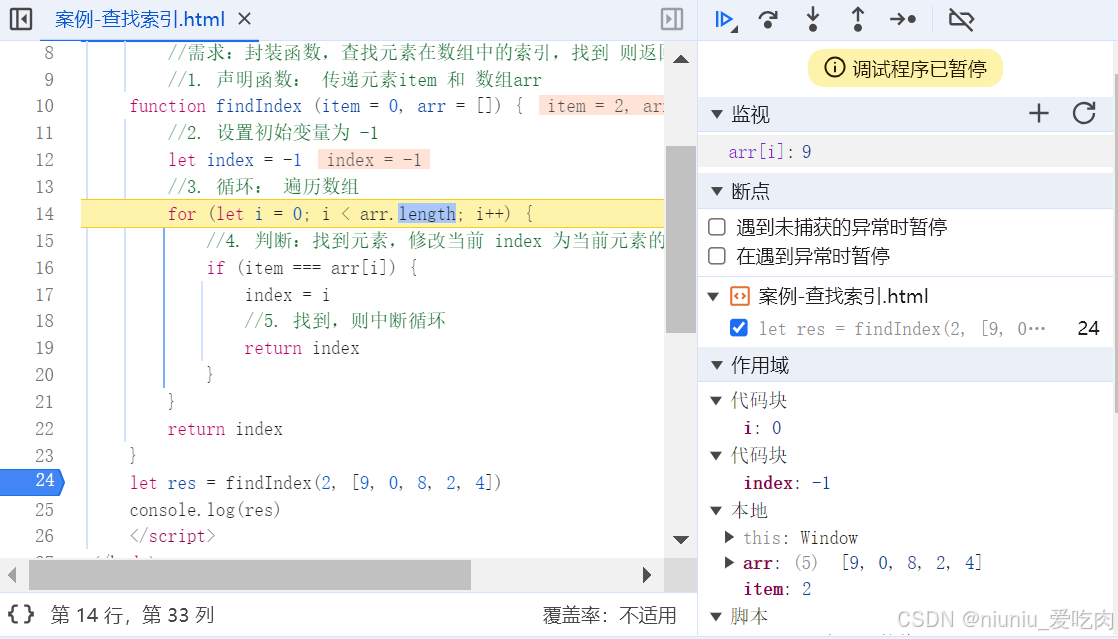The image size is (1118, 639).
Task: Step into next function call
Action: [x=813, y=19]
